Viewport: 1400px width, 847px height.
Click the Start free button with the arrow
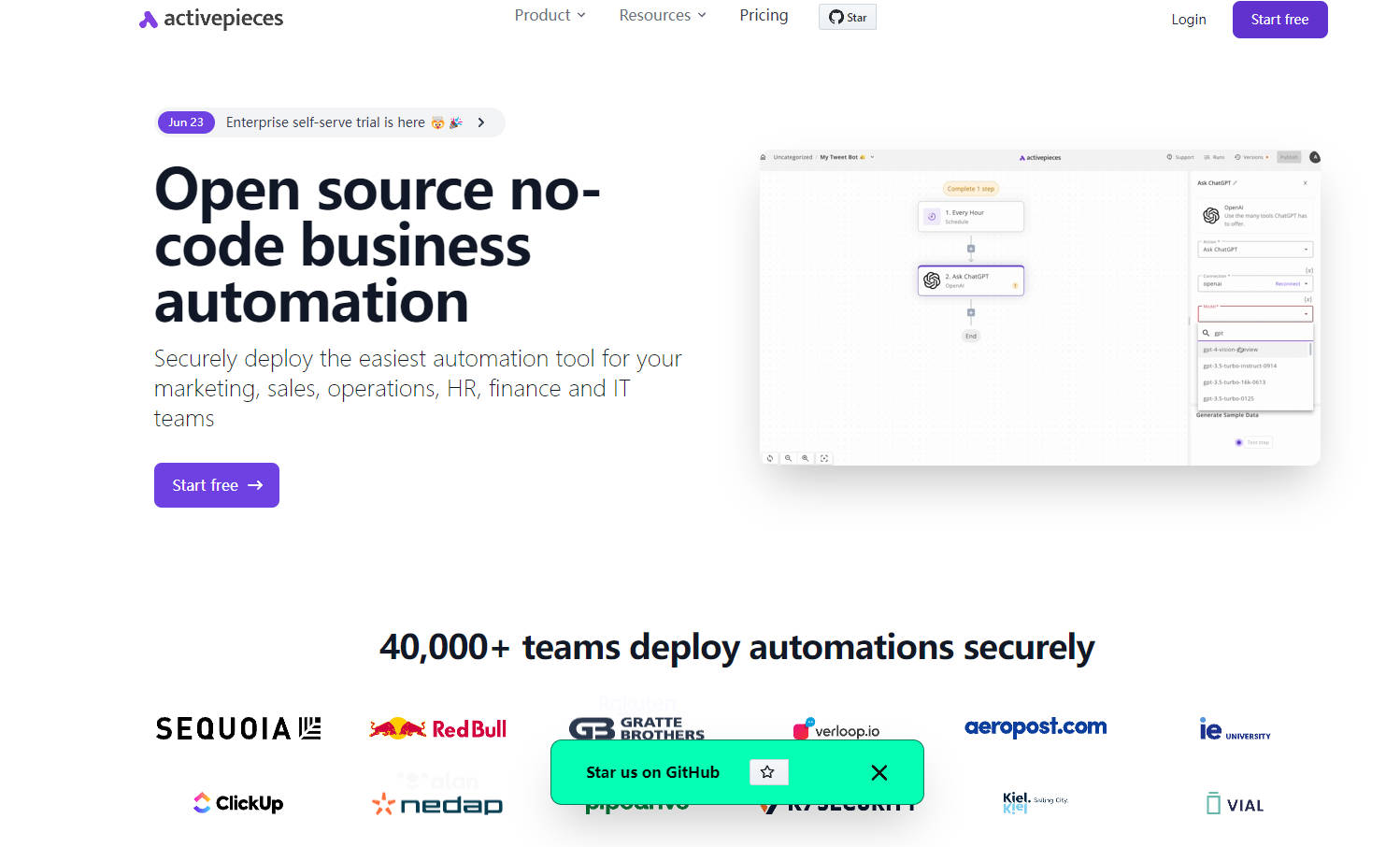[x=217, y=485]
